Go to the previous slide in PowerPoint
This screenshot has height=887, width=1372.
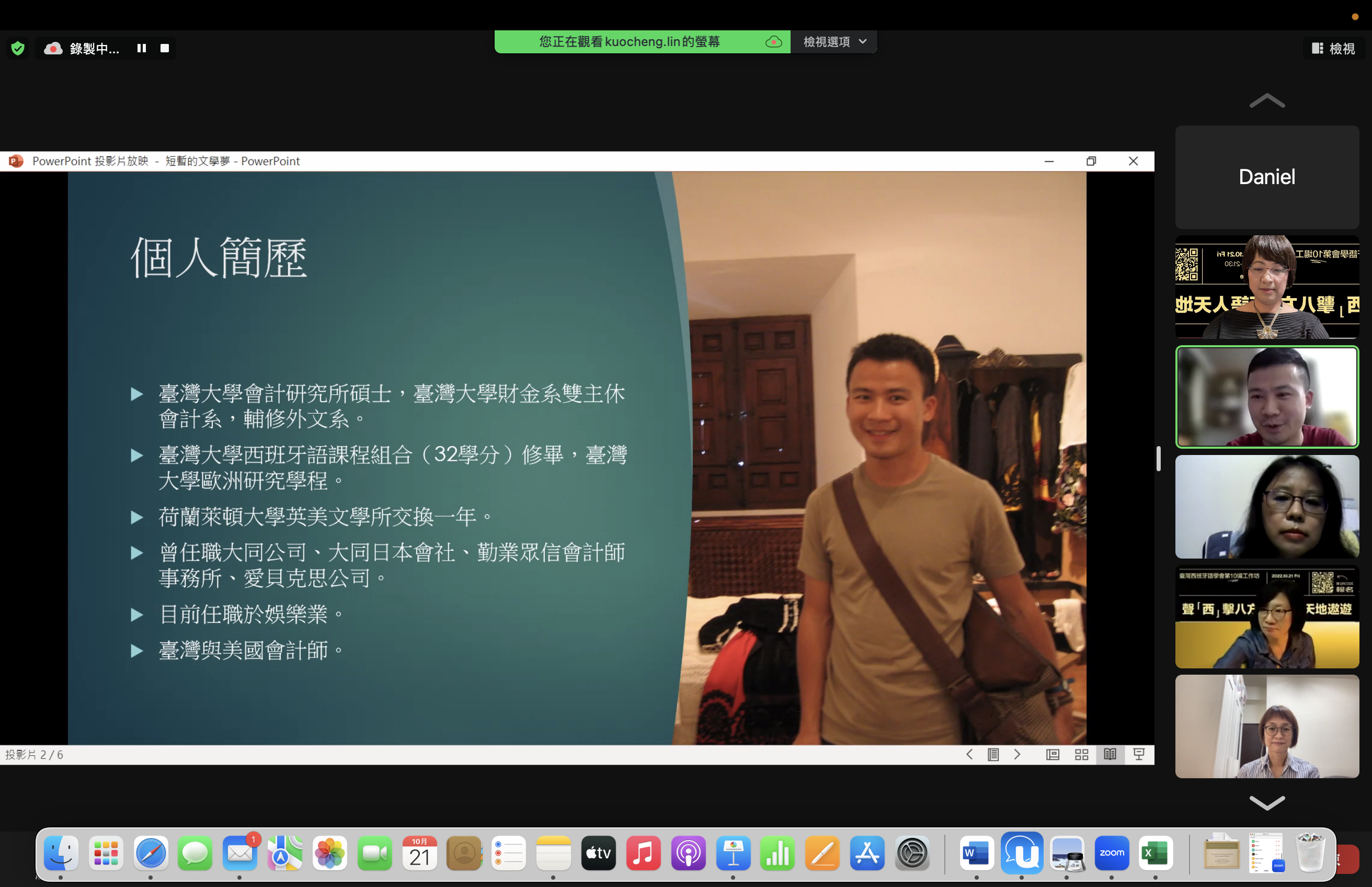(x=969, y=755)
